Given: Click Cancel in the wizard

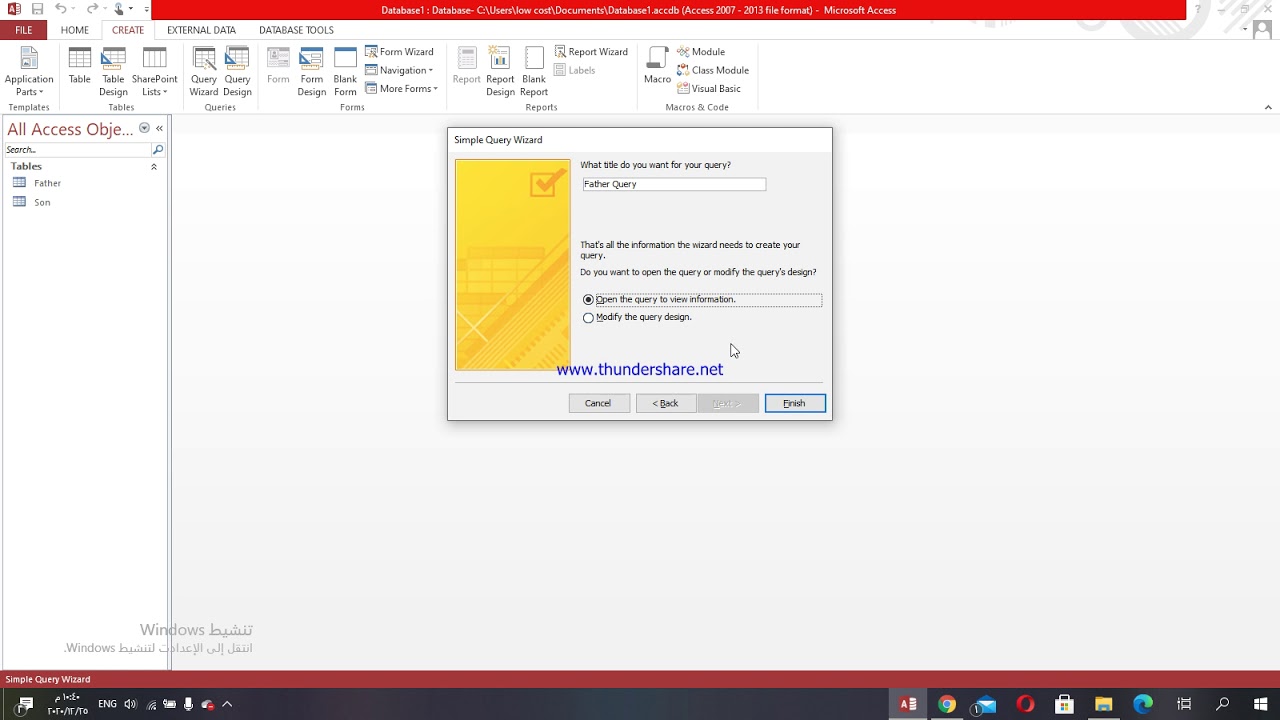Looking at the screenshot, I should tap(598, 403).
